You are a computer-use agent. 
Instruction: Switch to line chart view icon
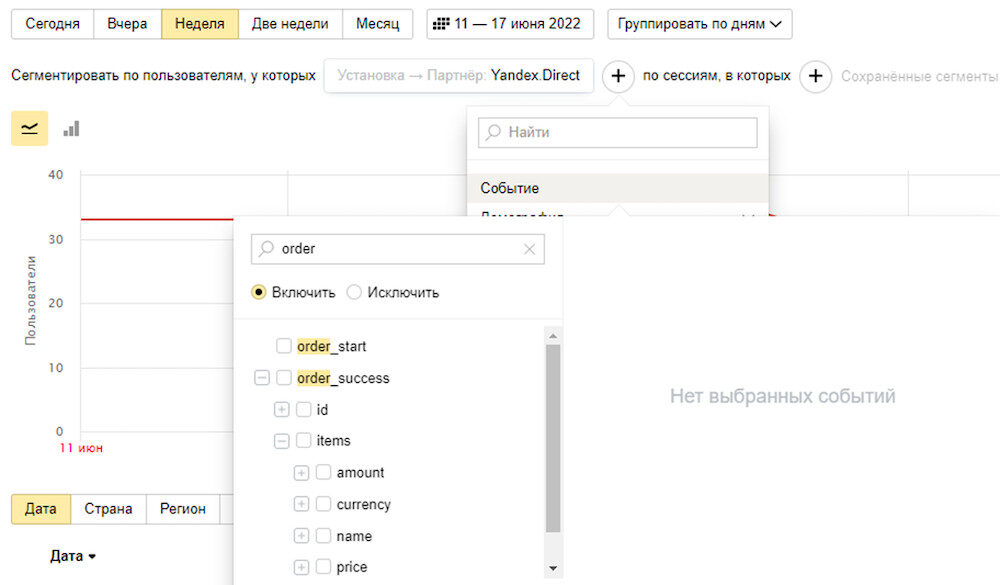(x=29, y=128)
